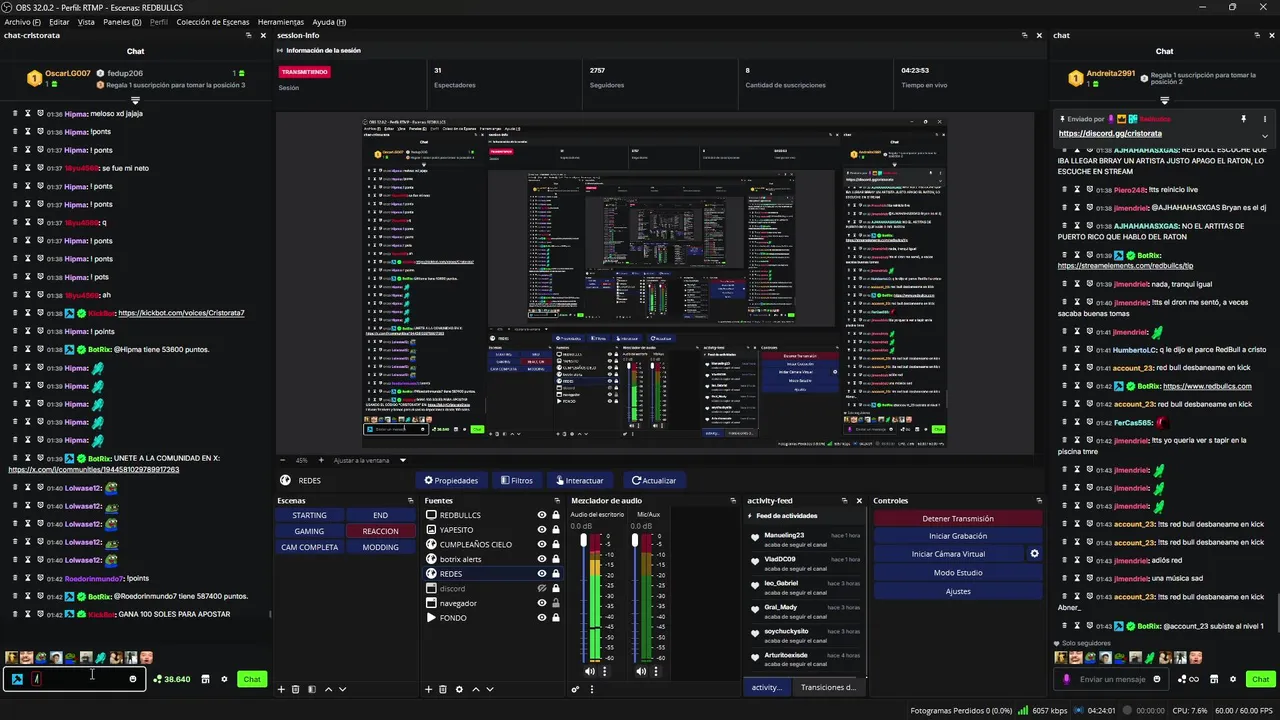Add a new source in Fuentes
The image size is (1280, 720).
click(x=429, y=689)
